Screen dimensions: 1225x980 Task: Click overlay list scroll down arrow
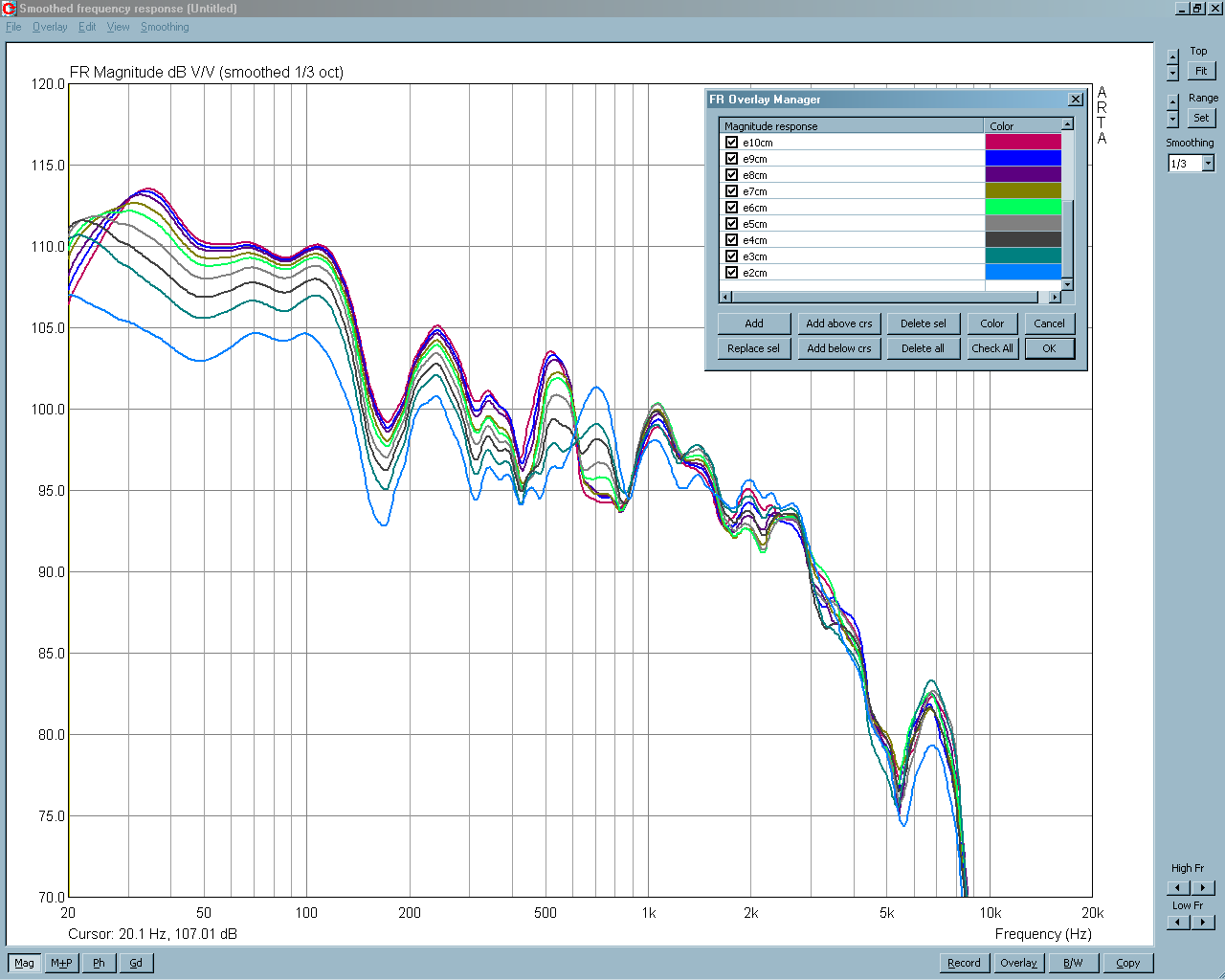(1067, 284)
